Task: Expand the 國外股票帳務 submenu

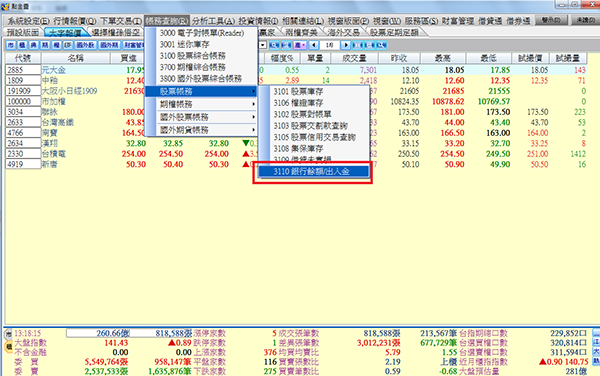Action: coord(206,117)
